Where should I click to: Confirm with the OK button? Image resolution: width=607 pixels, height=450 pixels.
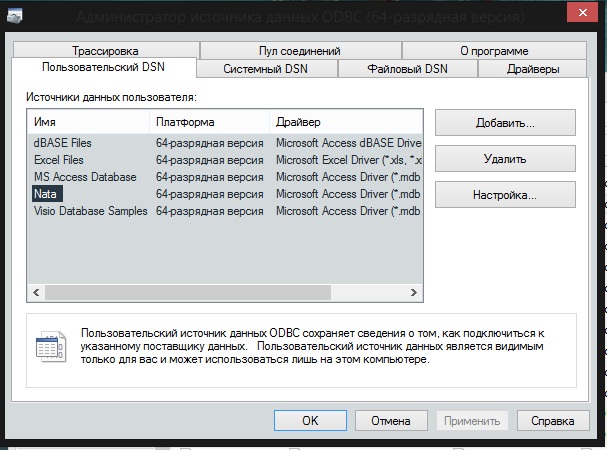pyautogui.click(x=310, y=421)
